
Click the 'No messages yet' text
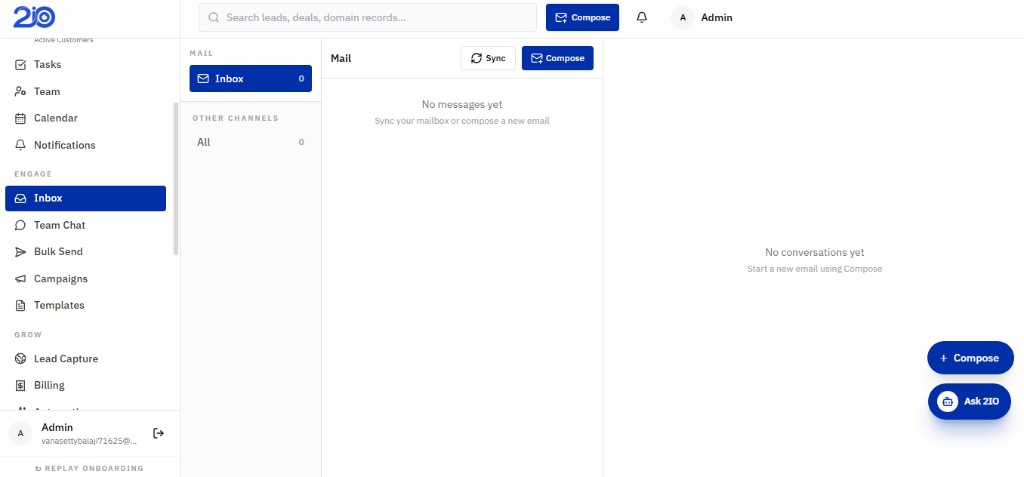click(462, 105)
